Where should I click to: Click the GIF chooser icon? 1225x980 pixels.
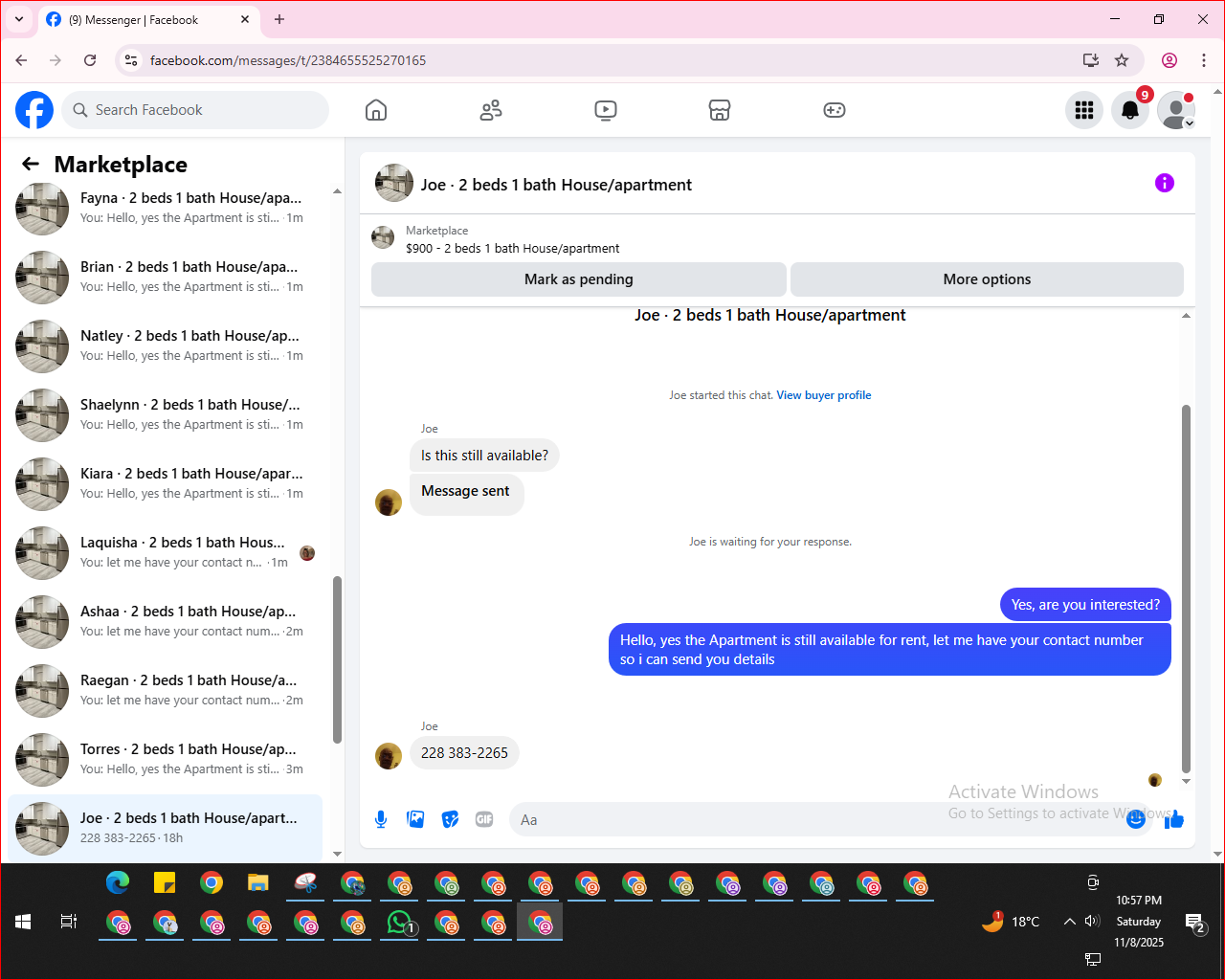coord(484,819)
